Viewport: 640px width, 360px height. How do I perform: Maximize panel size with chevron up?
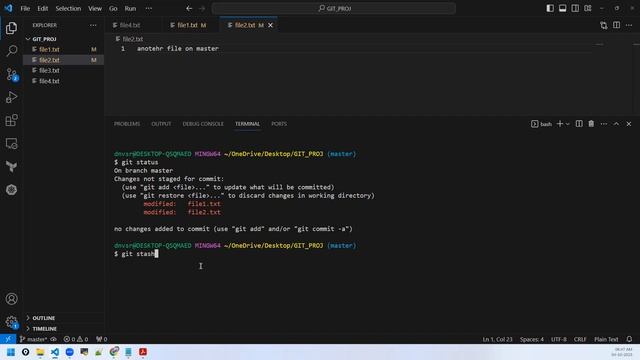pos(616,124)
